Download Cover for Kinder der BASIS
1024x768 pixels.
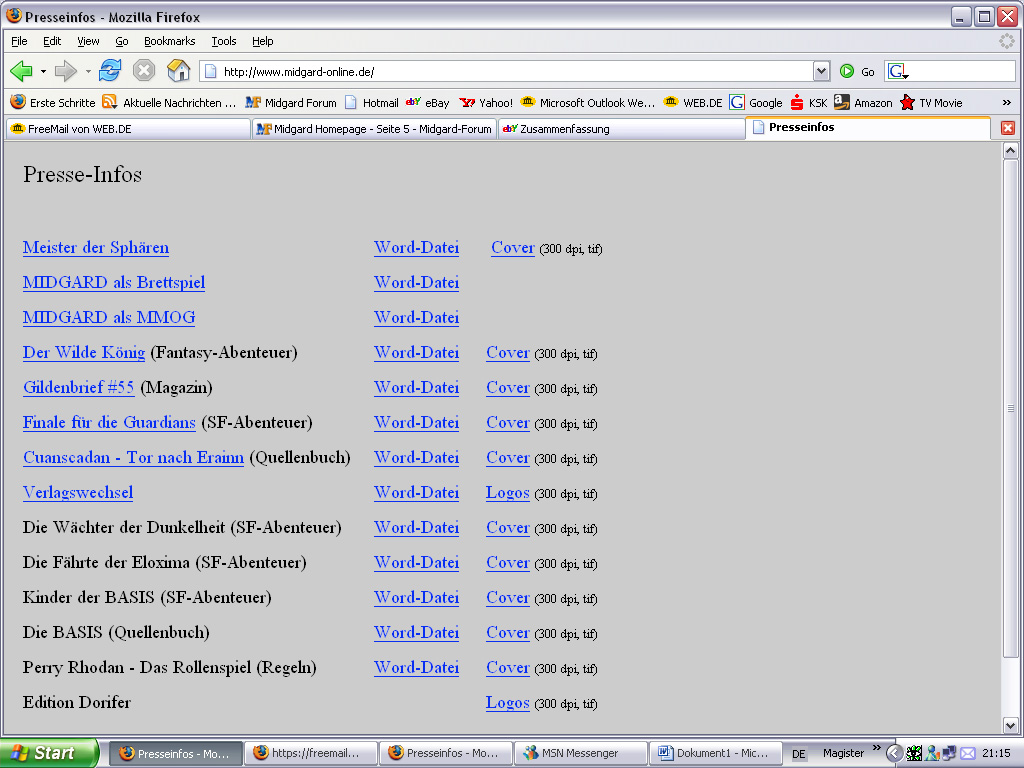[x=507, y=598]
